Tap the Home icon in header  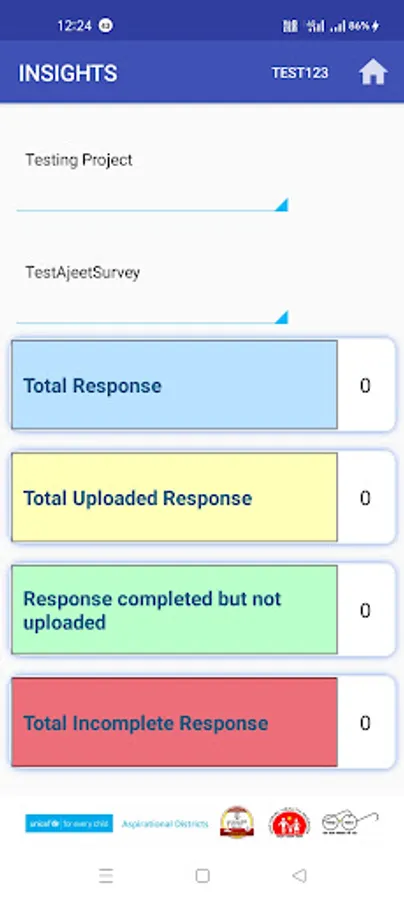click(373, 73)
